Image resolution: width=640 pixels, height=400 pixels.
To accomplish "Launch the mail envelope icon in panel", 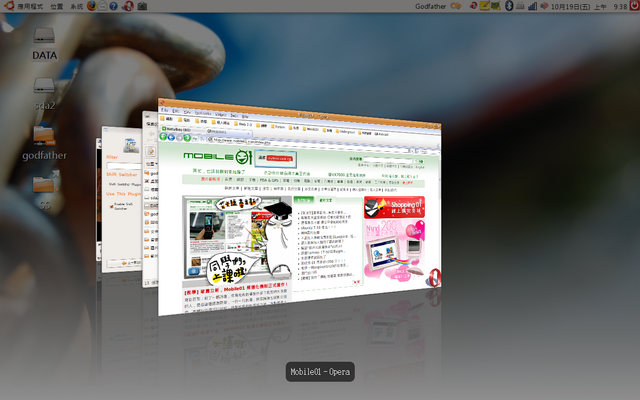I will coord(102,6).
